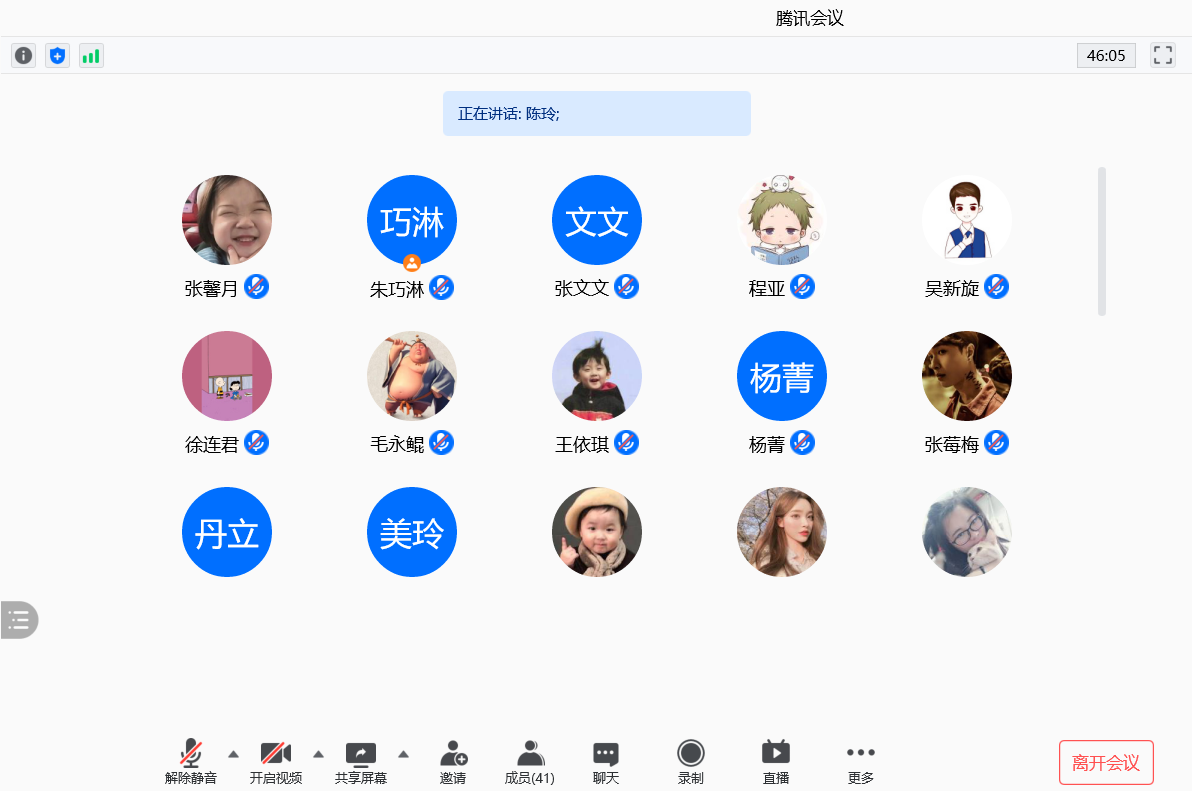1192x791 pixels.
Task: Click the 共享屏幕 share screen item
Action: click(x=361, y=762)
